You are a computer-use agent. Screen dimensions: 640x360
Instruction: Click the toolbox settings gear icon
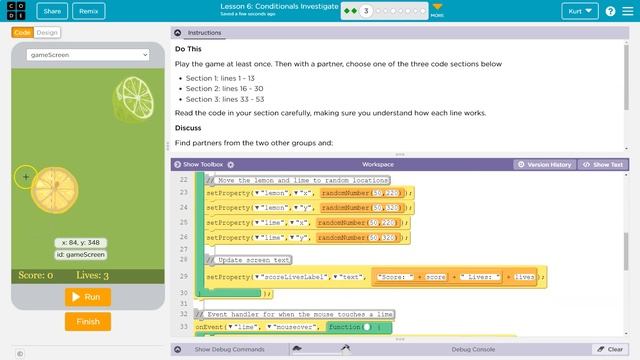231,164
